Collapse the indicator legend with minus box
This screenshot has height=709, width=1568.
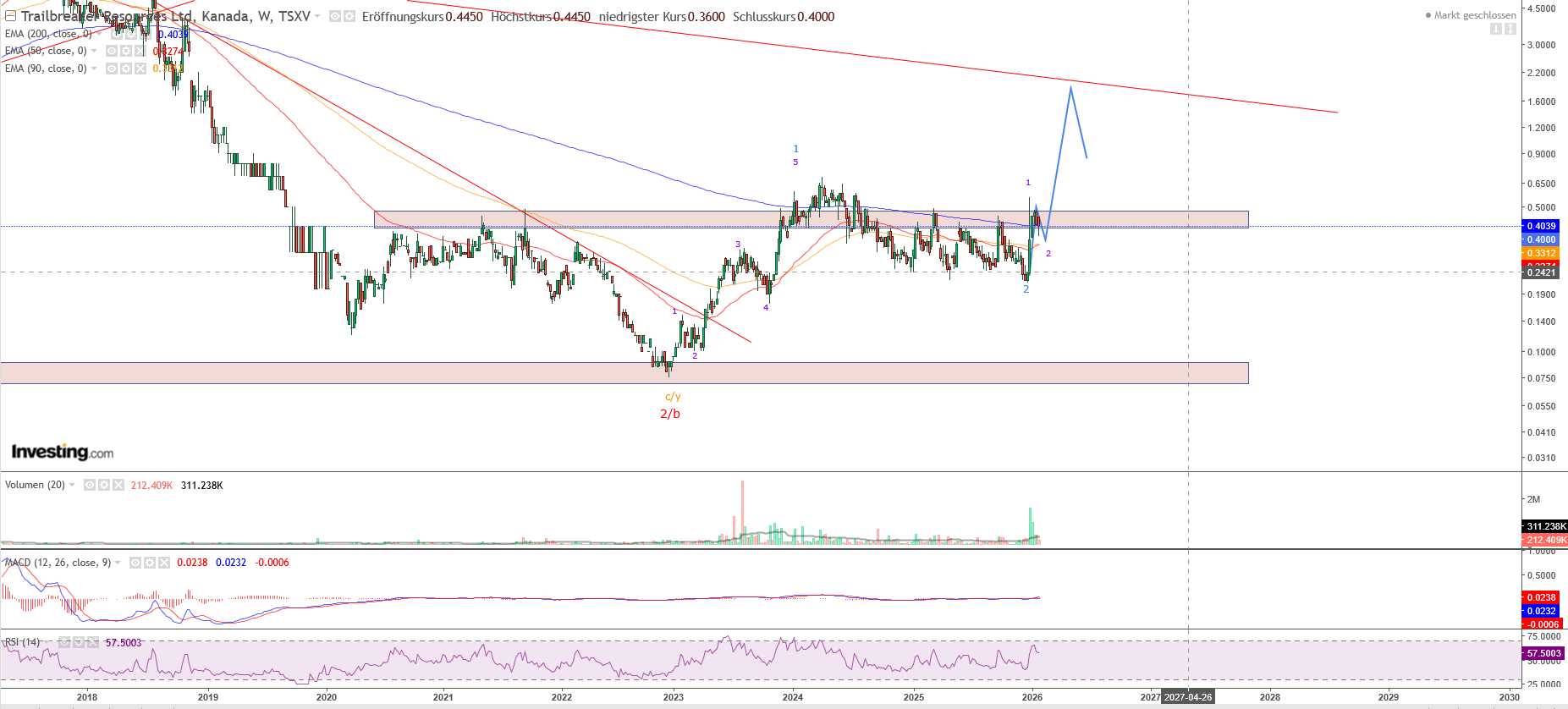(10, 16)
